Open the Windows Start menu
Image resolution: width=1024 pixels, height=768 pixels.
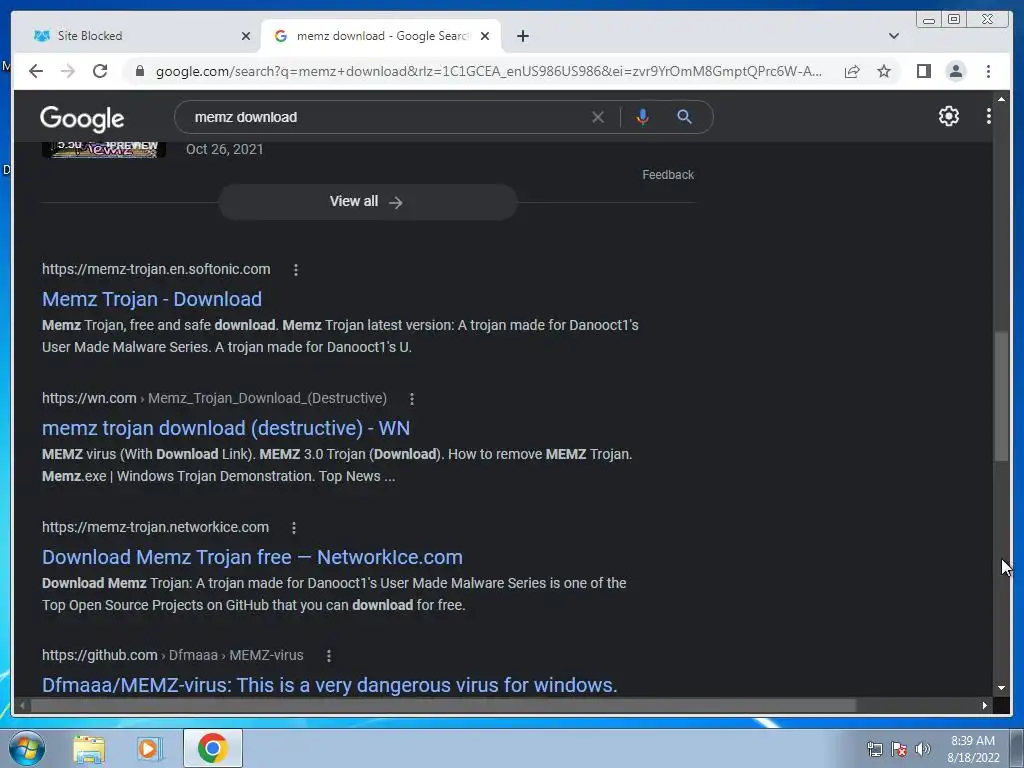pos(27,748)
